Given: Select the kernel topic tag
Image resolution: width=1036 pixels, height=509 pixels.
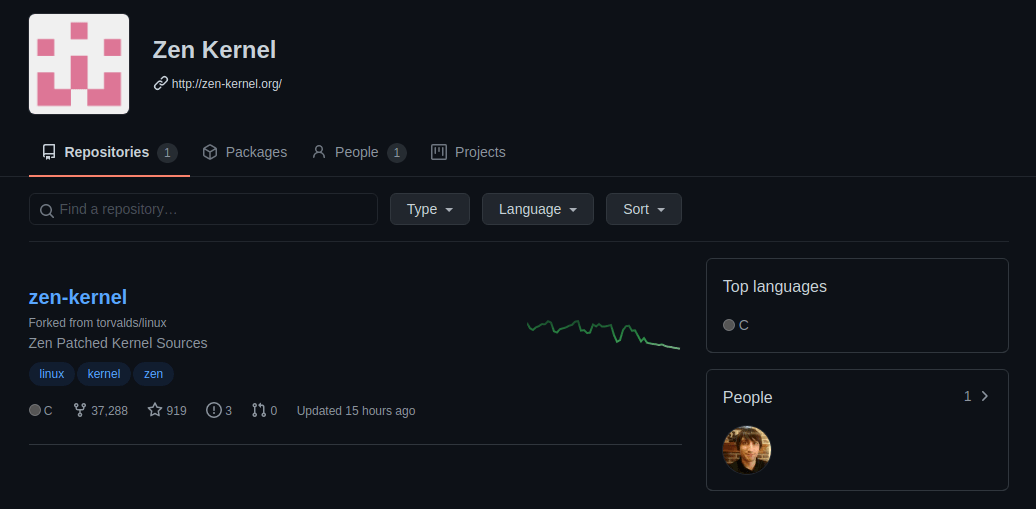Looking at the screenshot, I should tap(104, 373).
